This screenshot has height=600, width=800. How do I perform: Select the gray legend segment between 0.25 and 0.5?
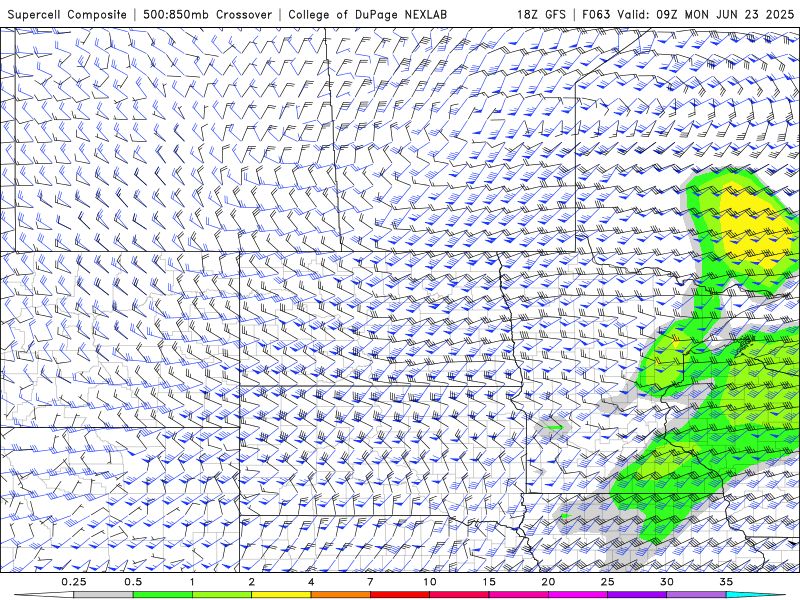104,595
